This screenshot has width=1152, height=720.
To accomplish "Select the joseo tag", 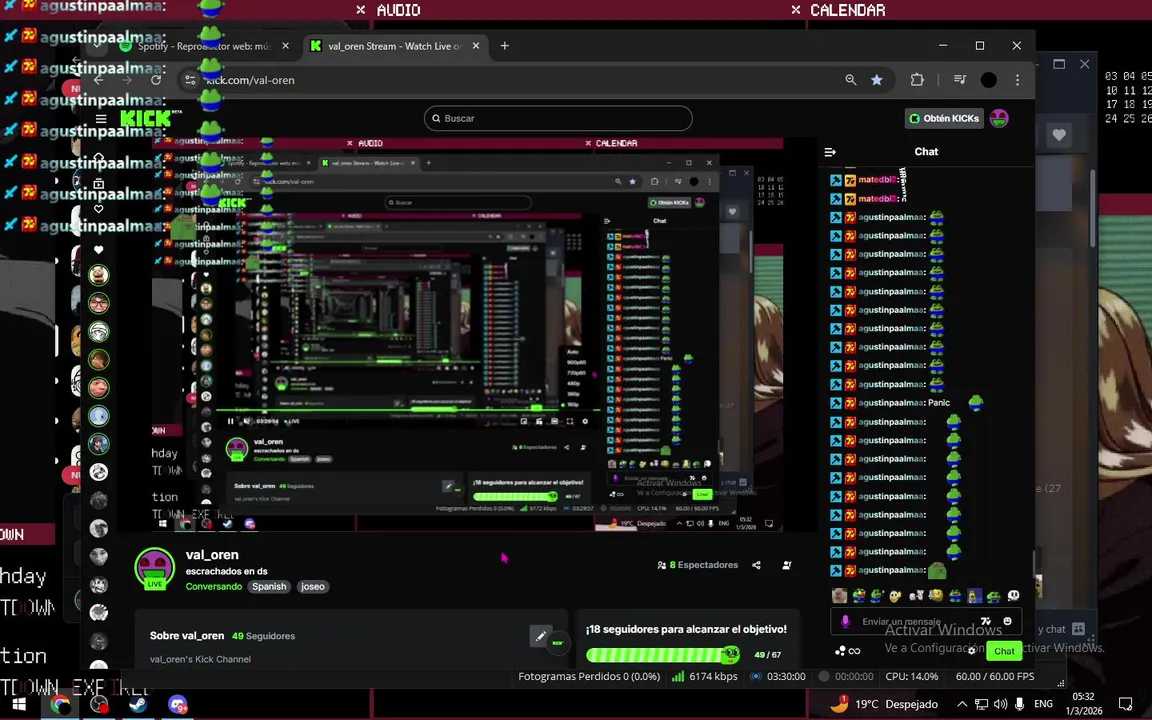I will tap(312, 586).
